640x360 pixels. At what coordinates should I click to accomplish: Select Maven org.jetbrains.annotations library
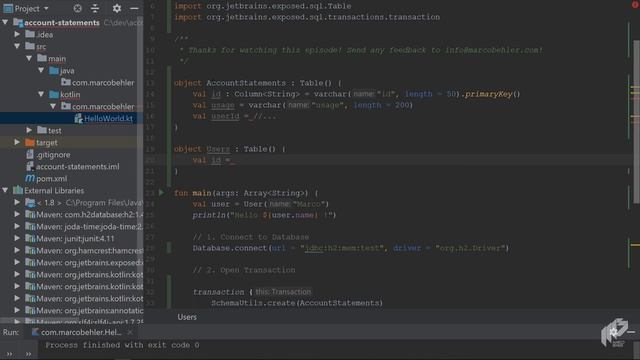coord(89,311)
